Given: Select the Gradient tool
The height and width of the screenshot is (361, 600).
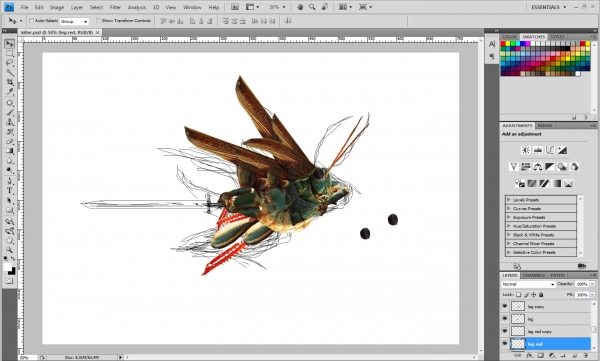Looking at the screenshot, I should point(10,151).
